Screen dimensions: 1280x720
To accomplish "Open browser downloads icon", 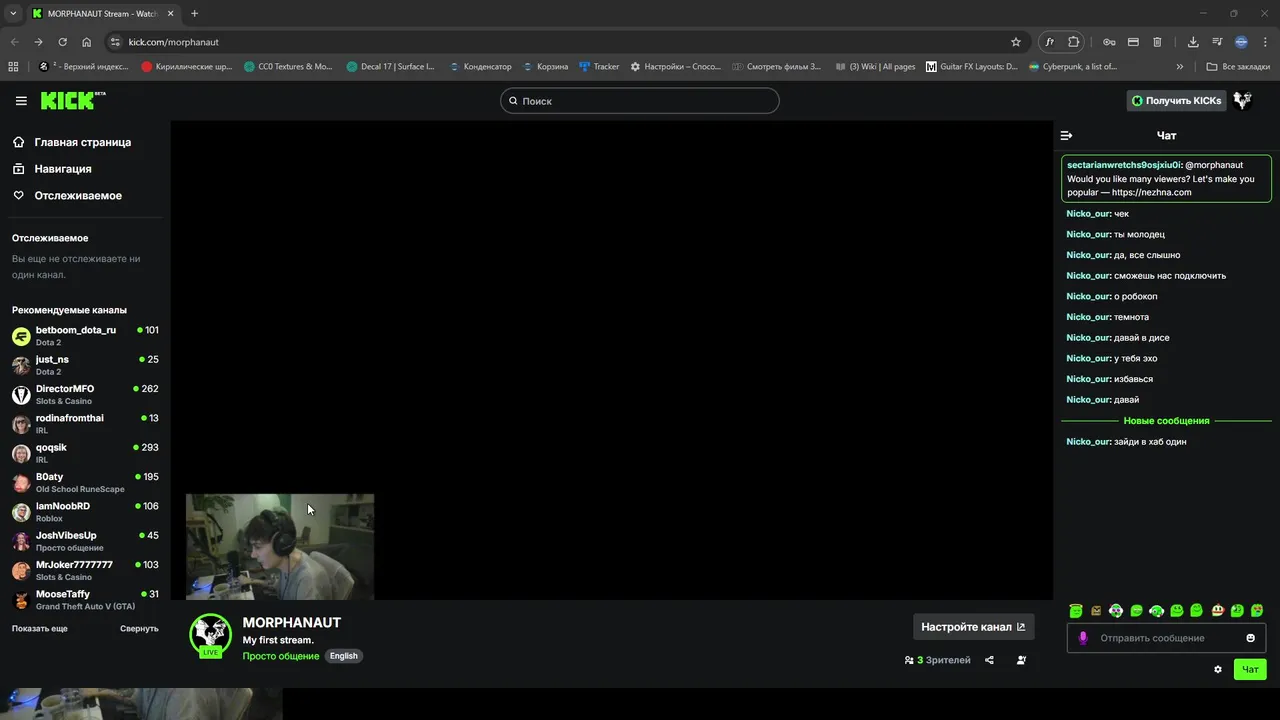I will [1193, 42].
